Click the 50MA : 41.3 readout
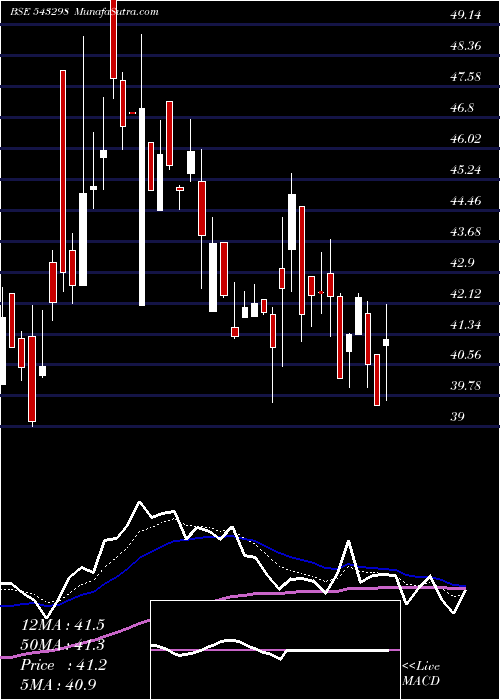Image resolution: width=500 pixels, height=700 pixels. click(x=63, y=645)
